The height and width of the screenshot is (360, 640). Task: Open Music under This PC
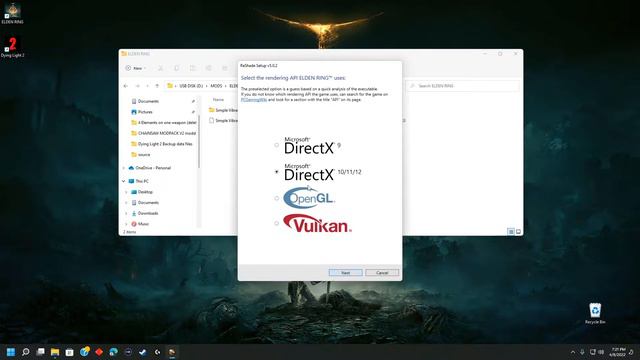click(140, 224)
